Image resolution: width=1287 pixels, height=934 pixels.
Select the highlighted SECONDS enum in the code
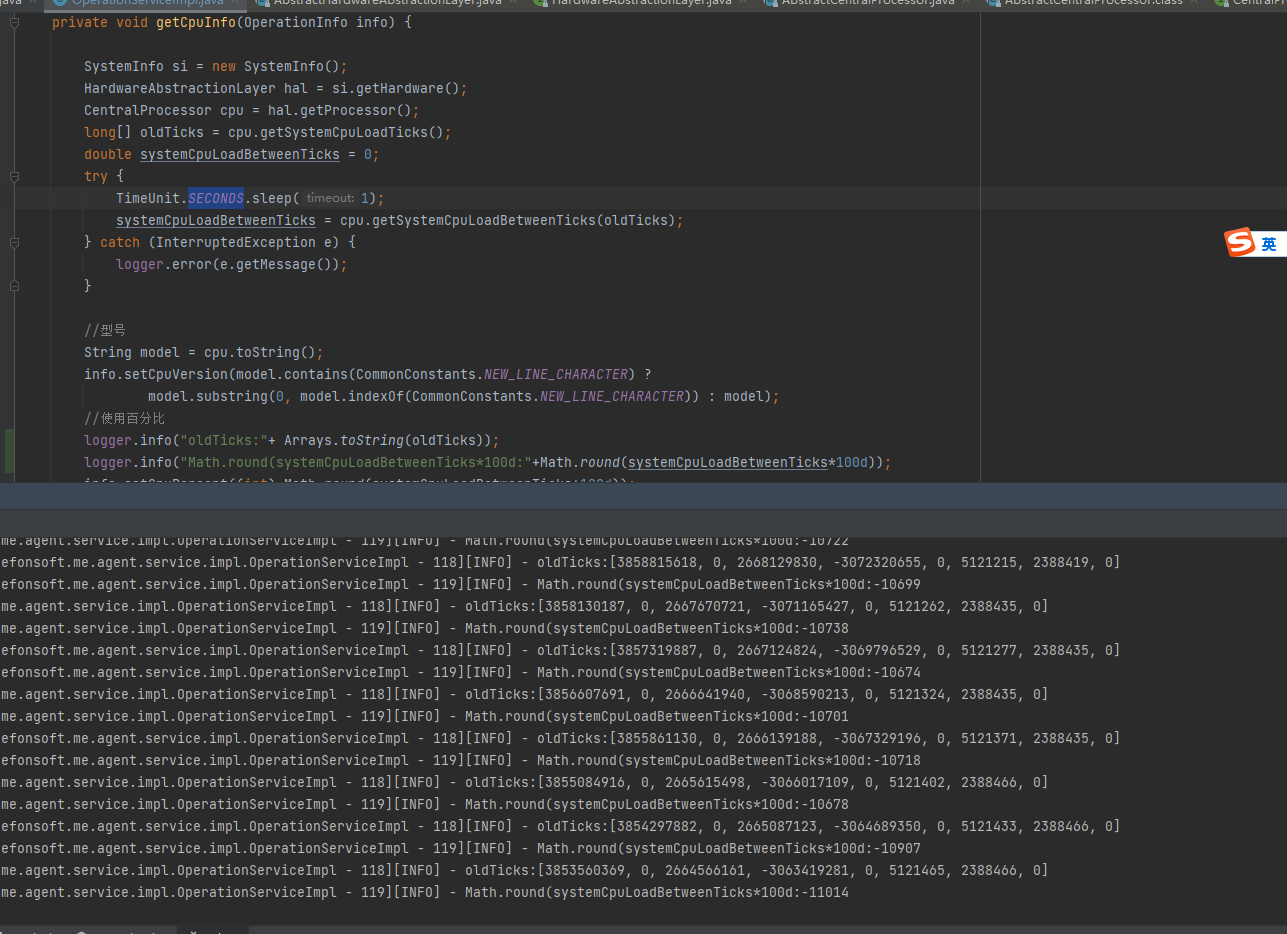click(215, 198)
